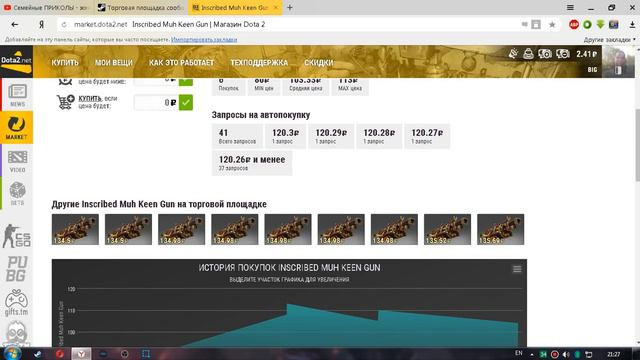This screenshot has height=360, width=640.
Task: Click the notifications megaphone icon in header
Action: point(513,53)
